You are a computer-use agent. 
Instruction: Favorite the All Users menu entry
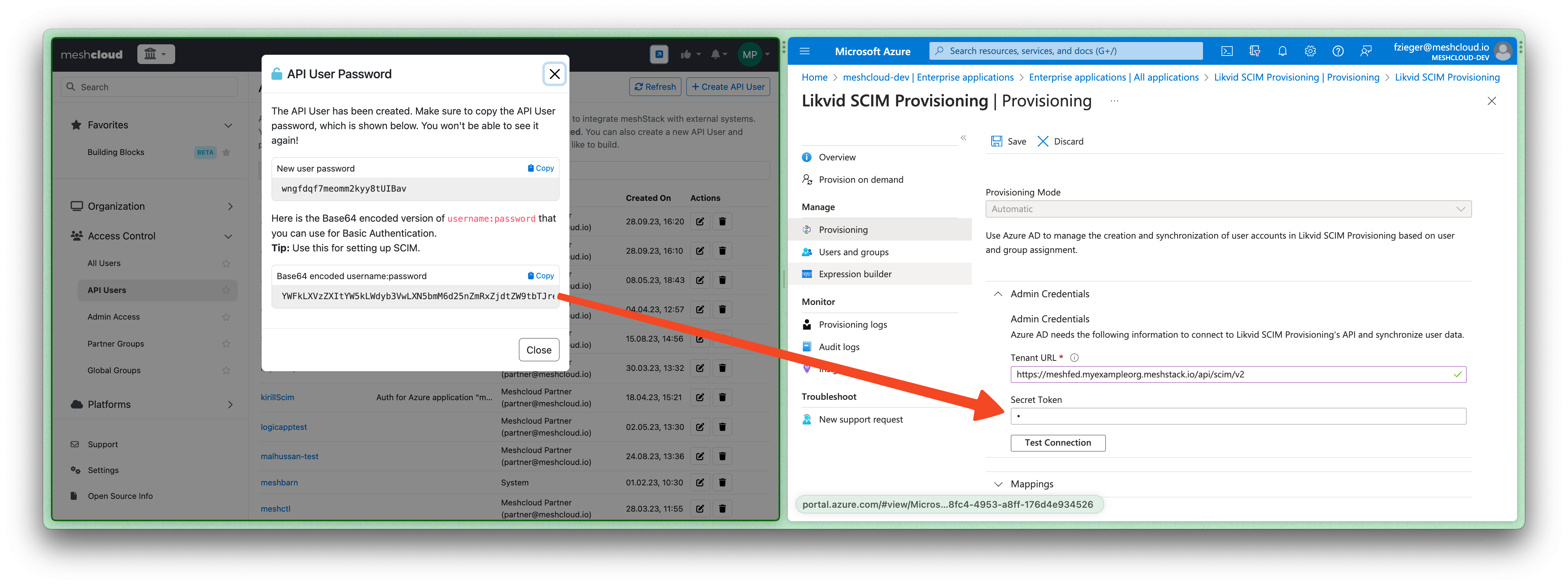pyautogui.click(x=226, y=263)
